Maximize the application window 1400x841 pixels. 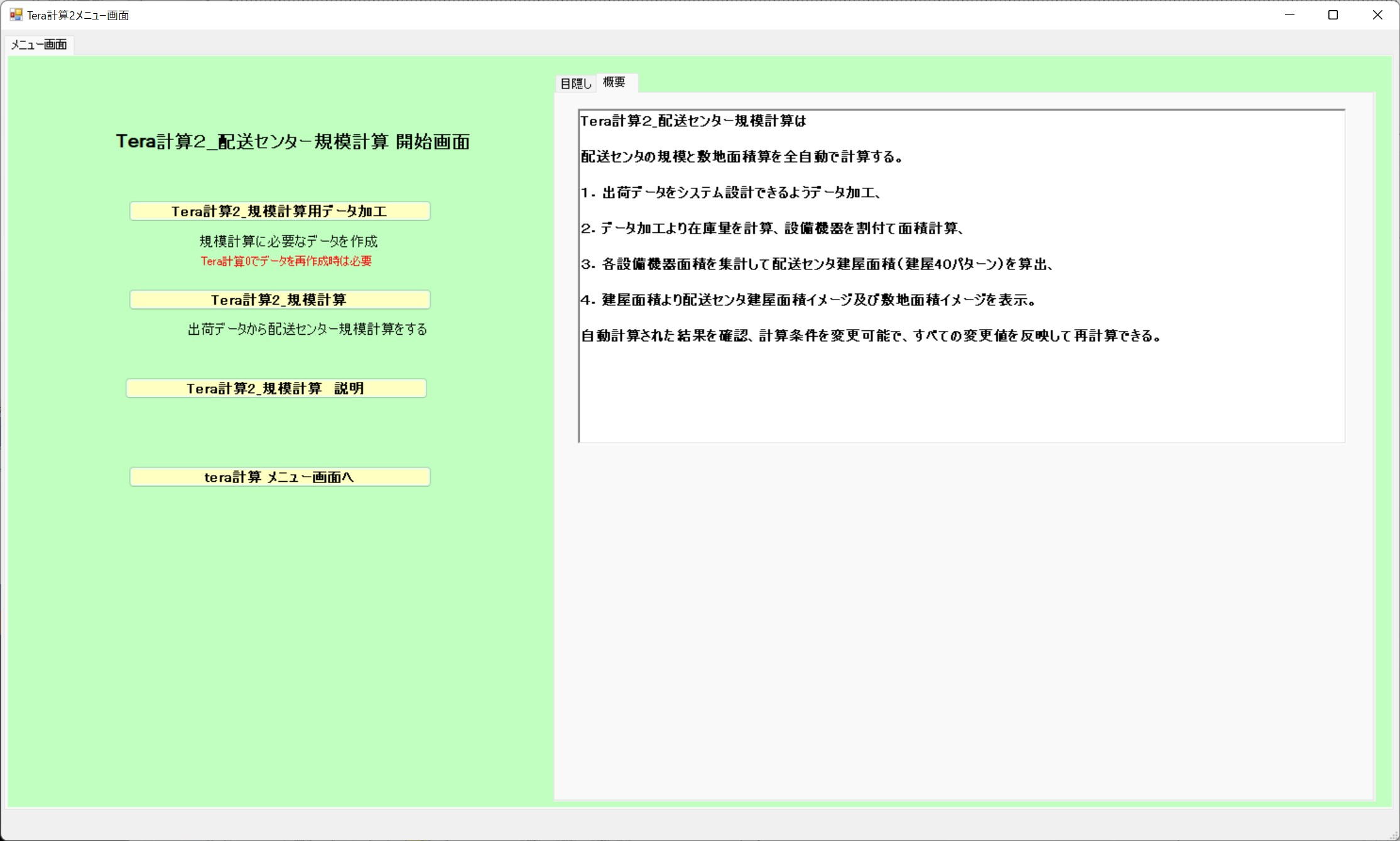pyautogui.click(x=1333, y=14)
